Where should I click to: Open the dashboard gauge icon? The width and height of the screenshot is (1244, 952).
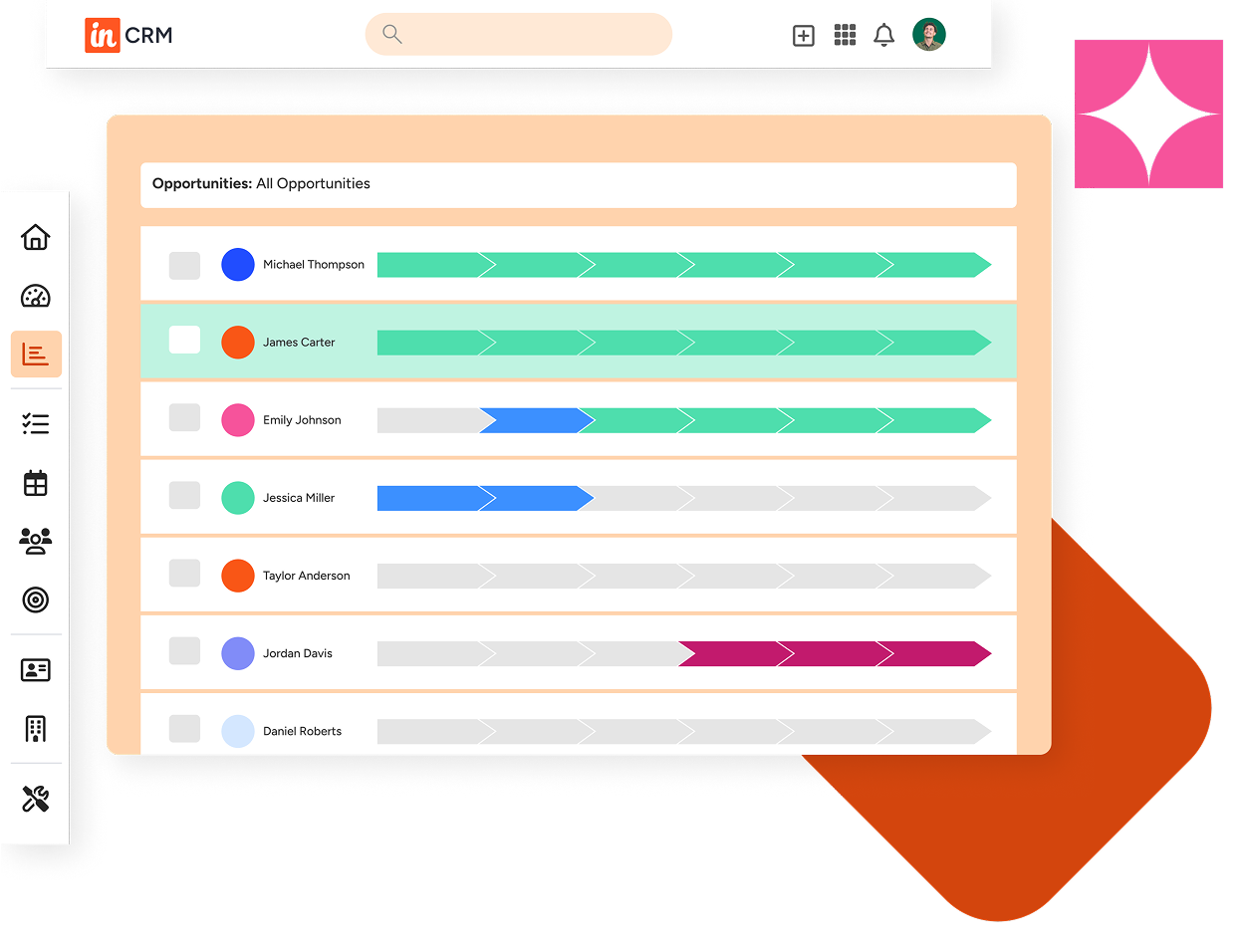[x=36, y=296]
